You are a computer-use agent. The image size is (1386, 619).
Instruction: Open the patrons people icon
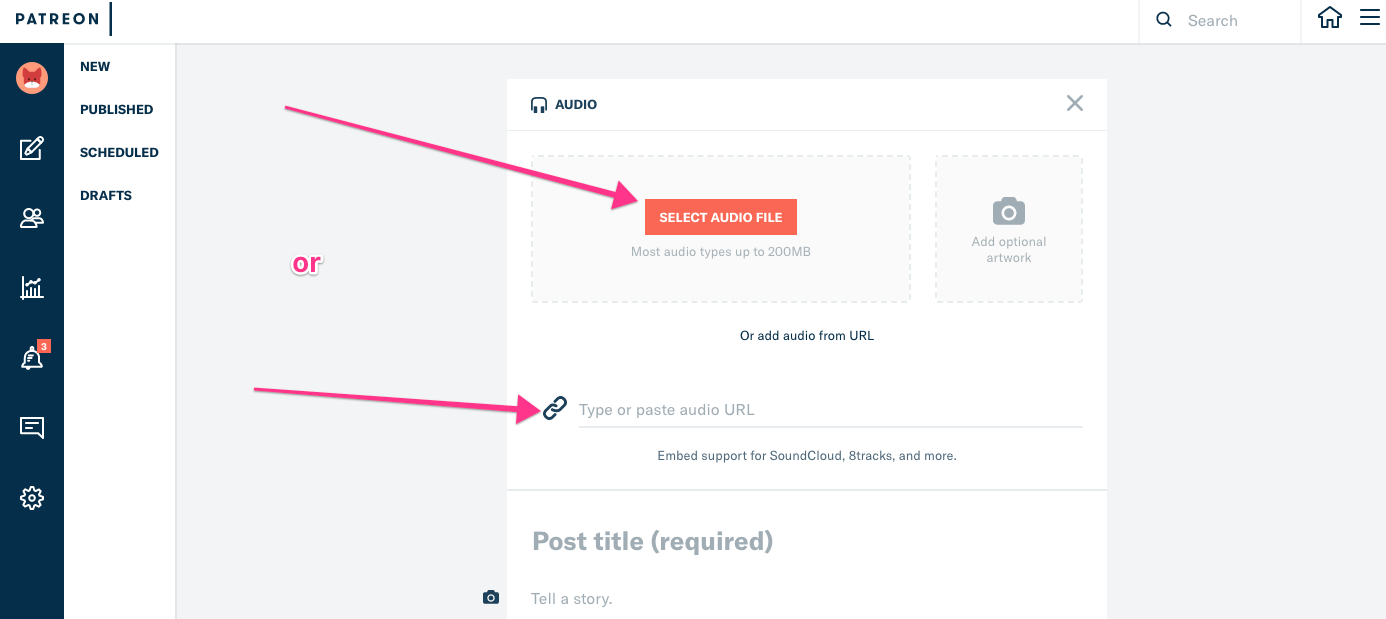point(32,218)
